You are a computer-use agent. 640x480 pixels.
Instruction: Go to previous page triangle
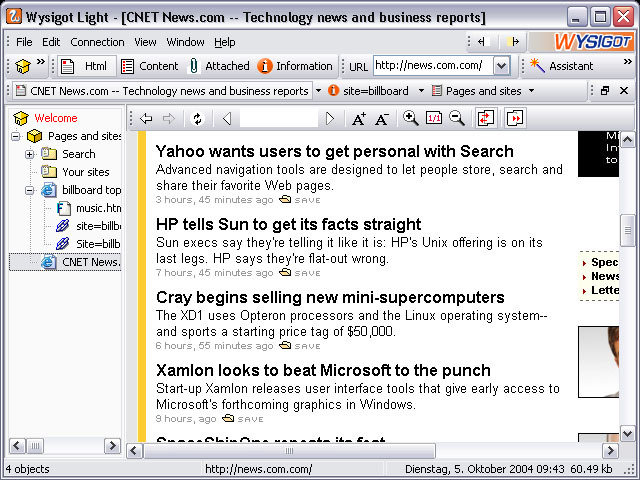(227, 119)
